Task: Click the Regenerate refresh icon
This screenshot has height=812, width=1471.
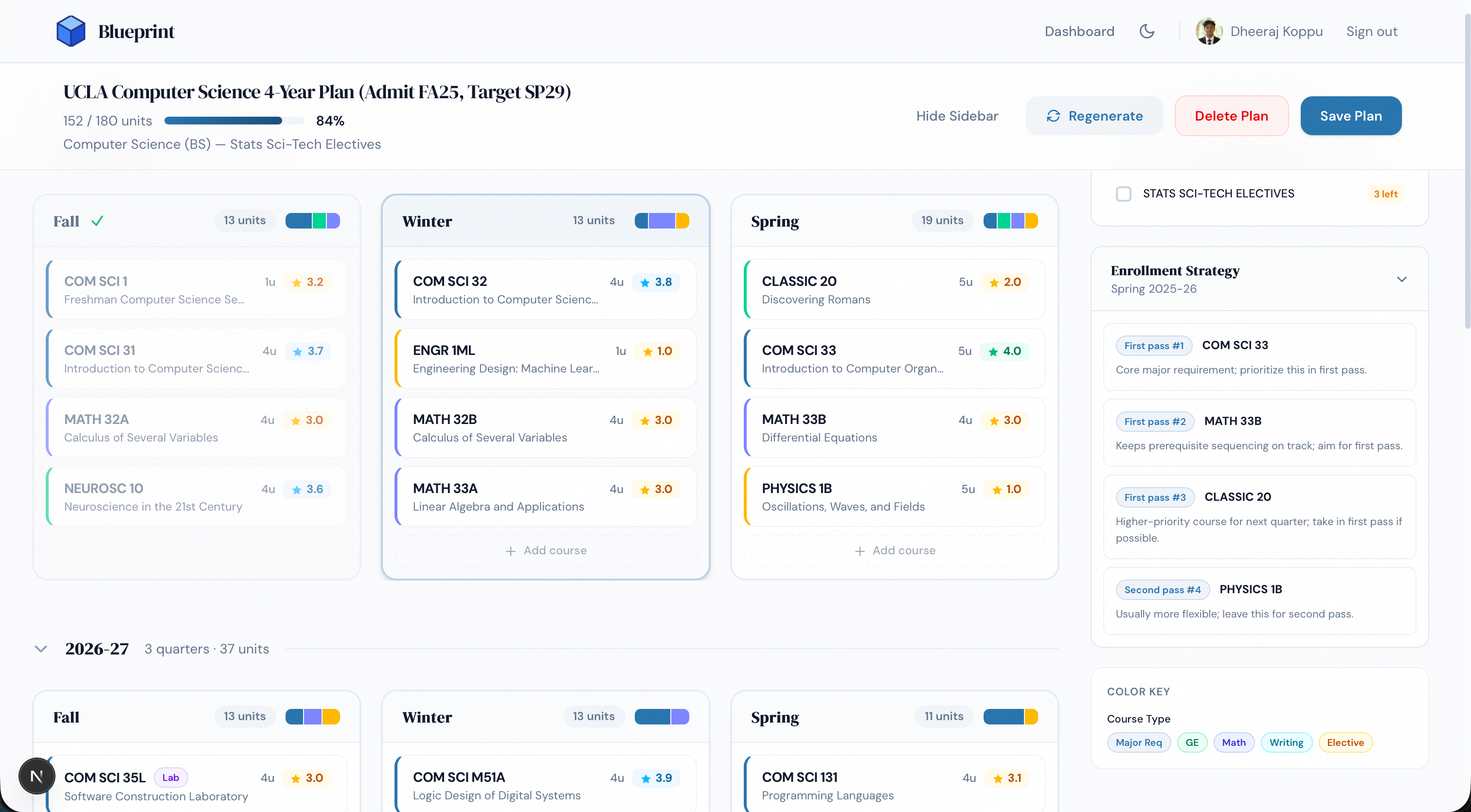Action: pyautogui.click(x=1053, y=116)
